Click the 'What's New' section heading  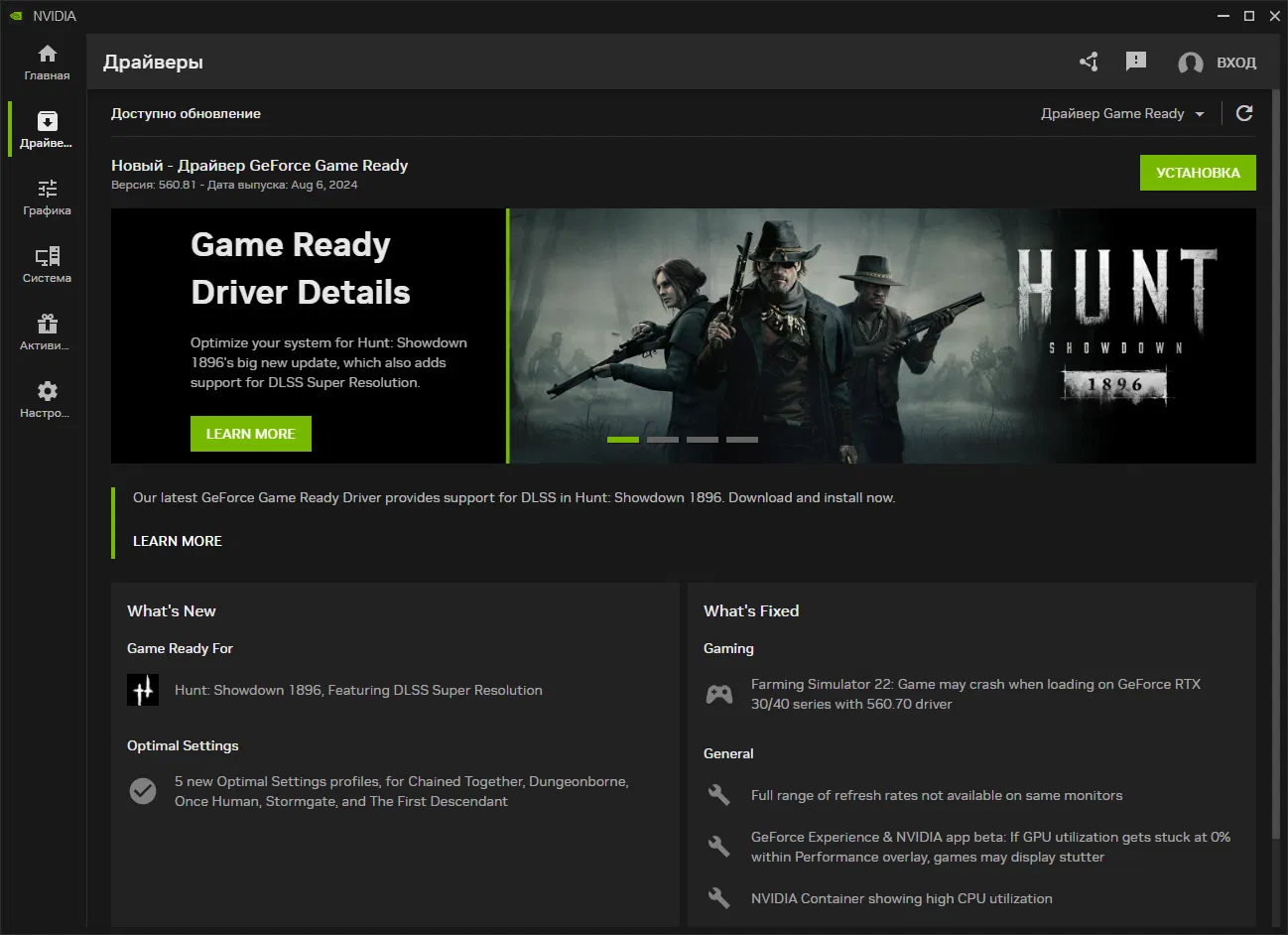(x=172, y=610)
